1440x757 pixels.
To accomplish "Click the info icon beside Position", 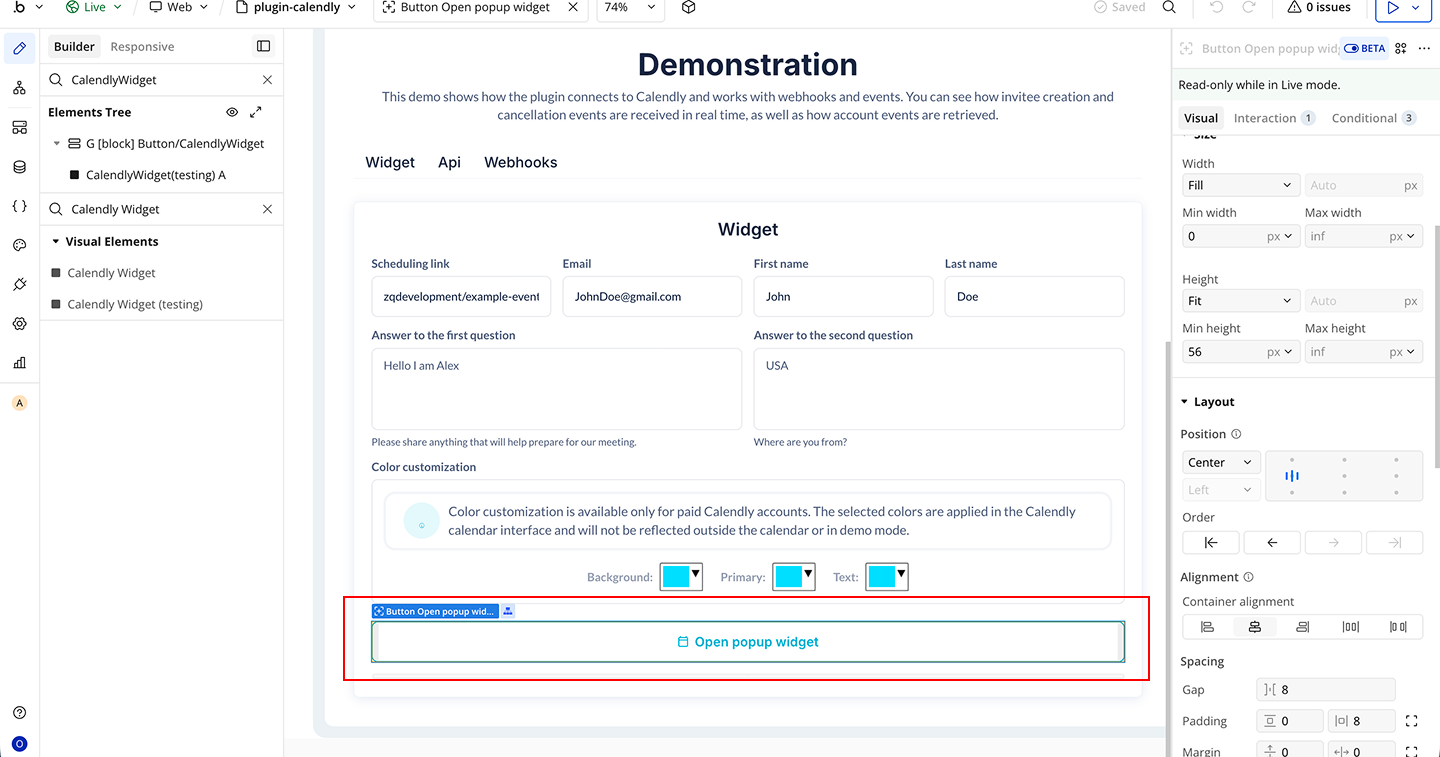I will (1236, 434).
